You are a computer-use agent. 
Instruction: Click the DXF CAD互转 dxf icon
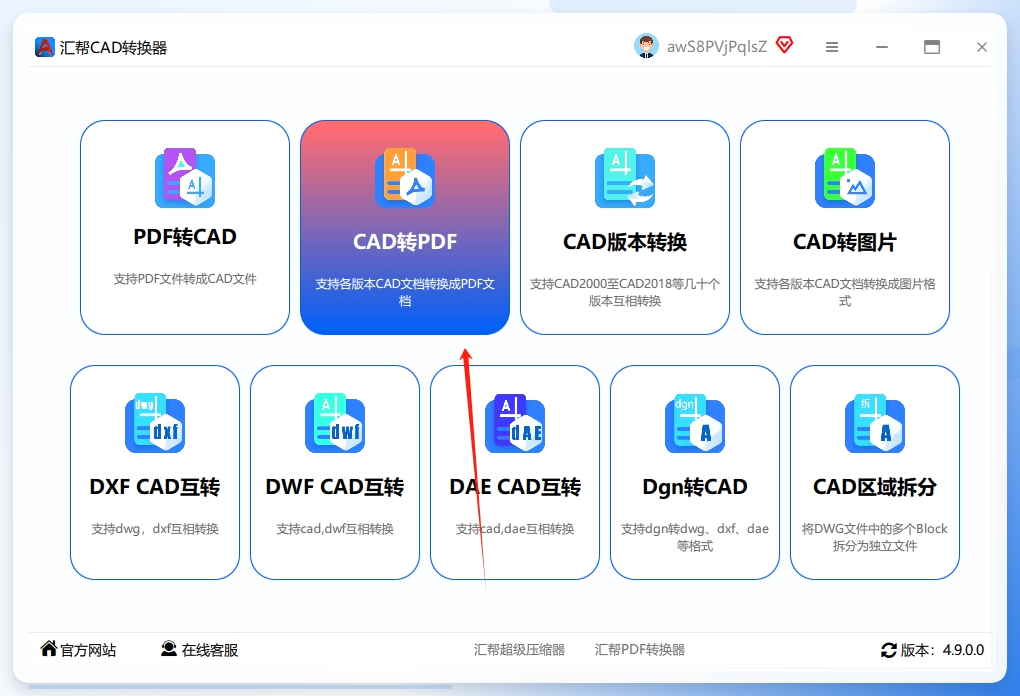point(155,423)
